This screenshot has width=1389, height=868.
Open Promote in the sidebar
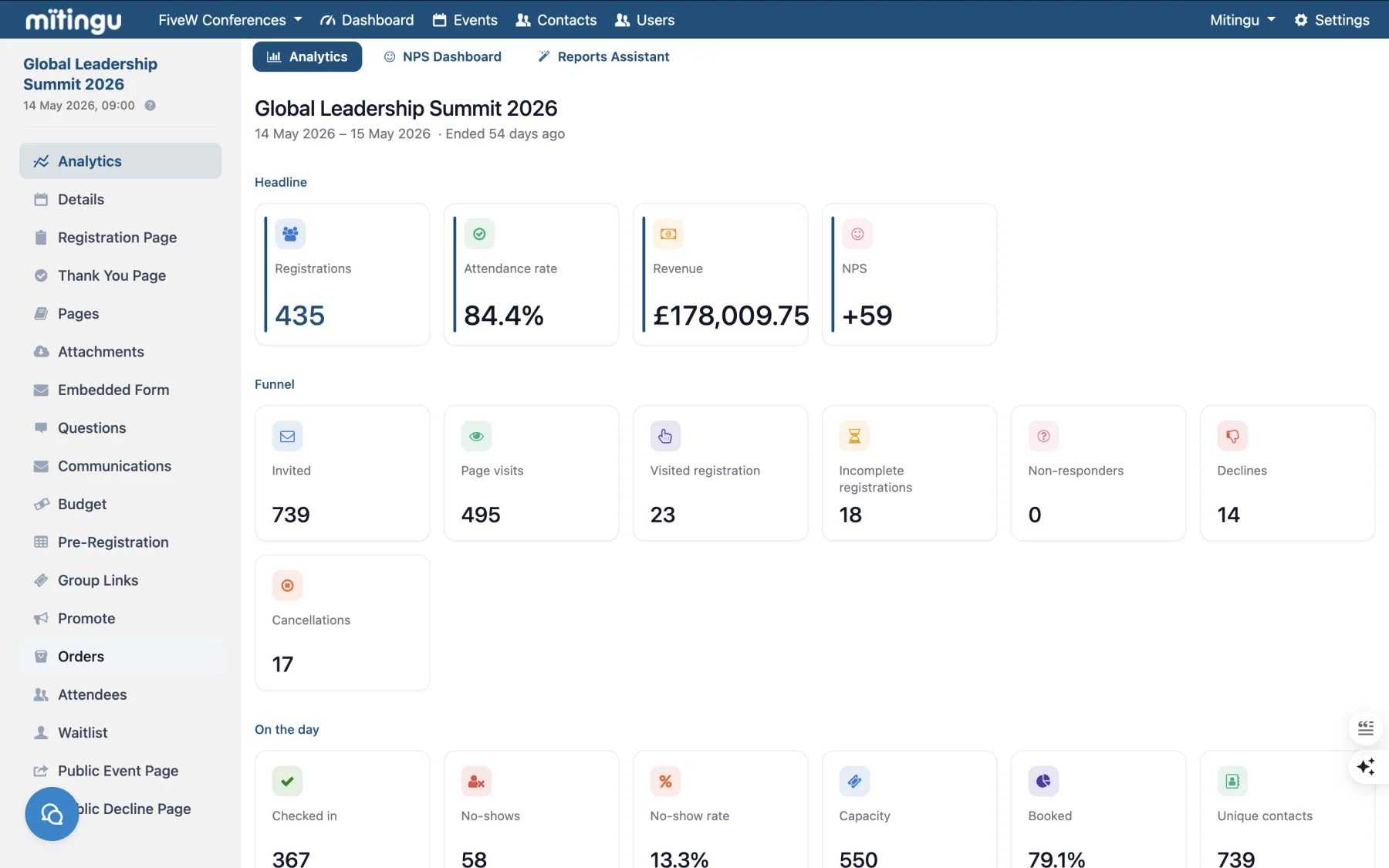120,618
